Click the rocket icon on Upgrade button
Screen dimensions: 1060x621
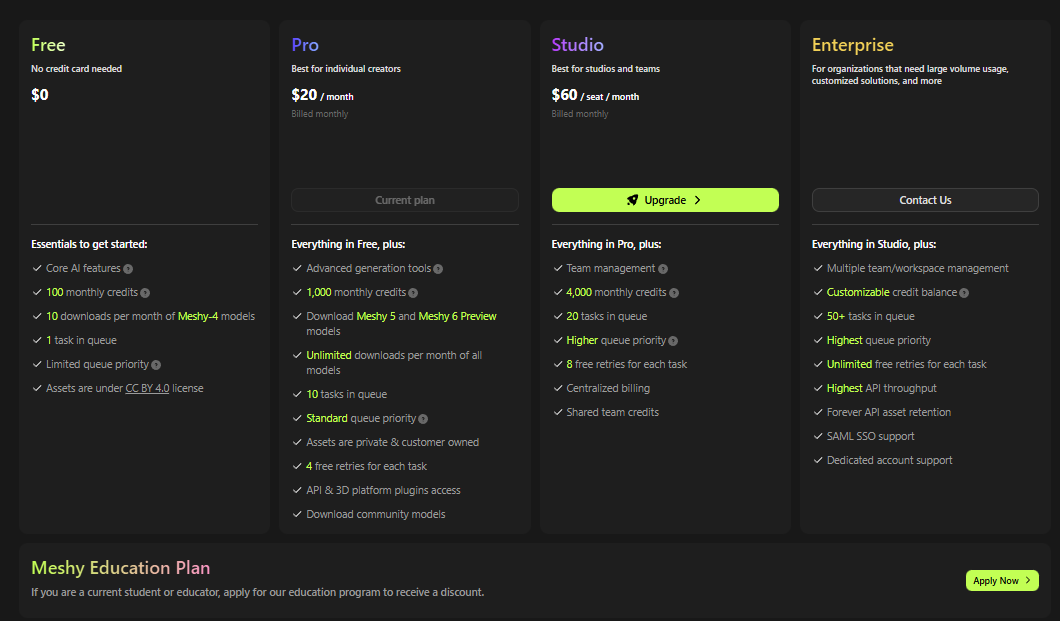[x=632, y=200]
